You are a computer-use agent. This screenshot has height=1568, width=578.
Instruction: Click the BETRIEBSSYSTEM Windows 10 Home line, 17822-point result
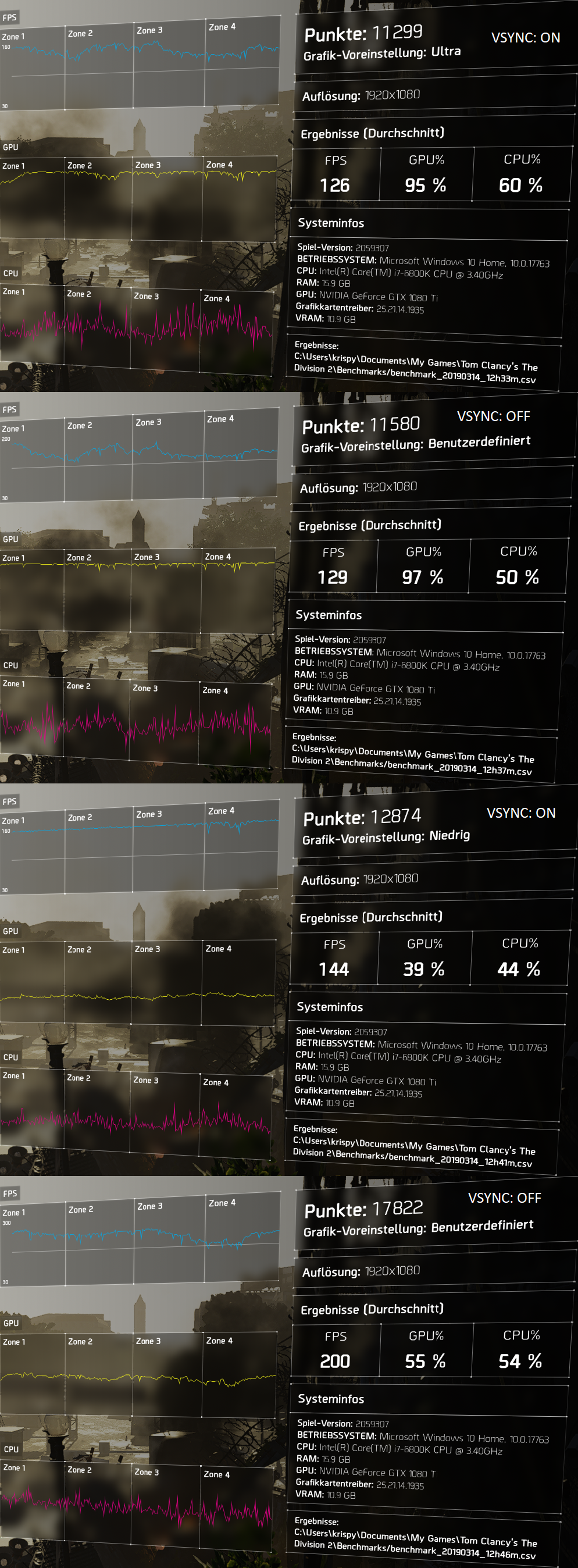point(423,1437)
